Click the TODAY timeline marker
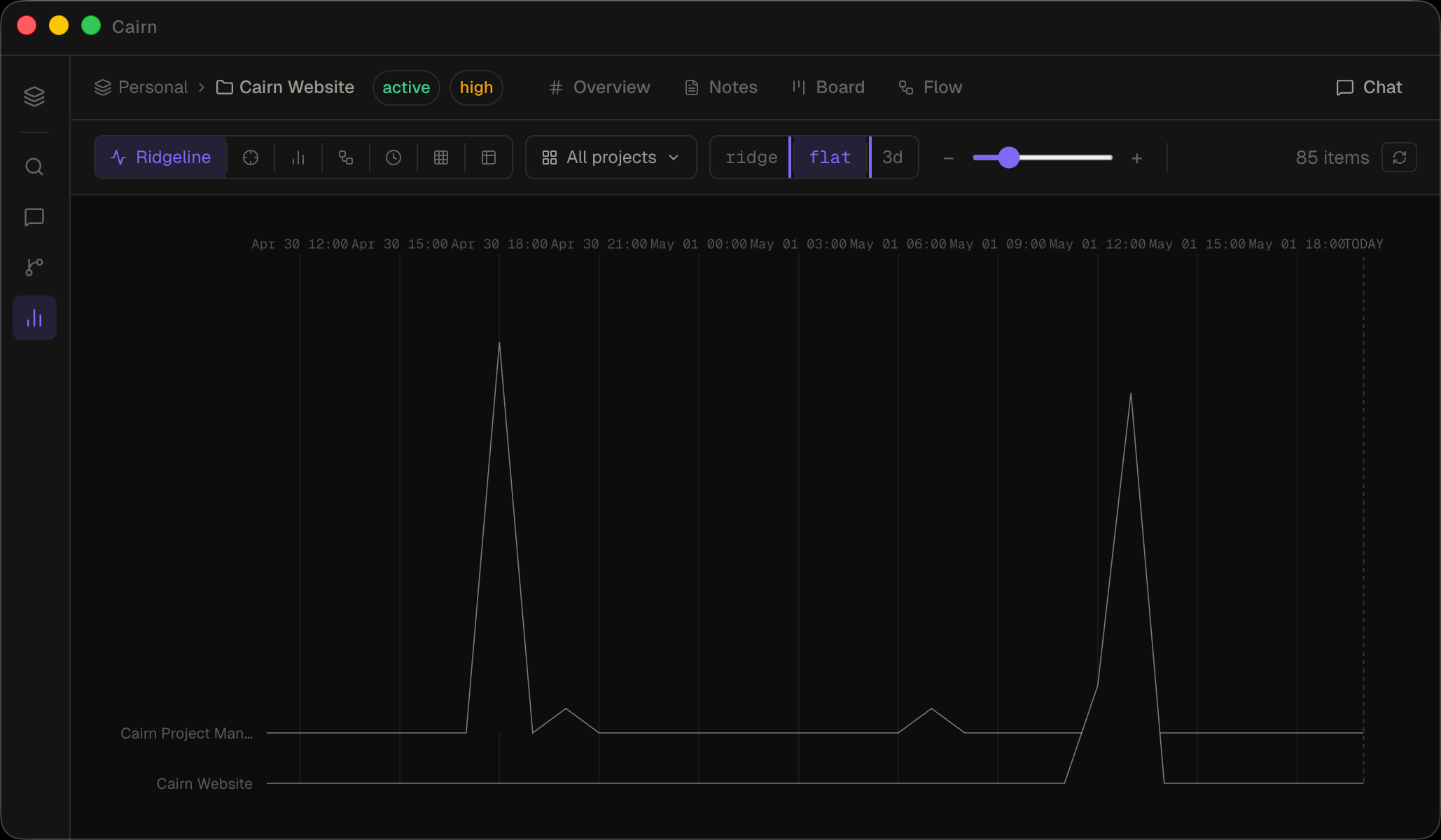1441x840 pixels. click(1364, 244)
